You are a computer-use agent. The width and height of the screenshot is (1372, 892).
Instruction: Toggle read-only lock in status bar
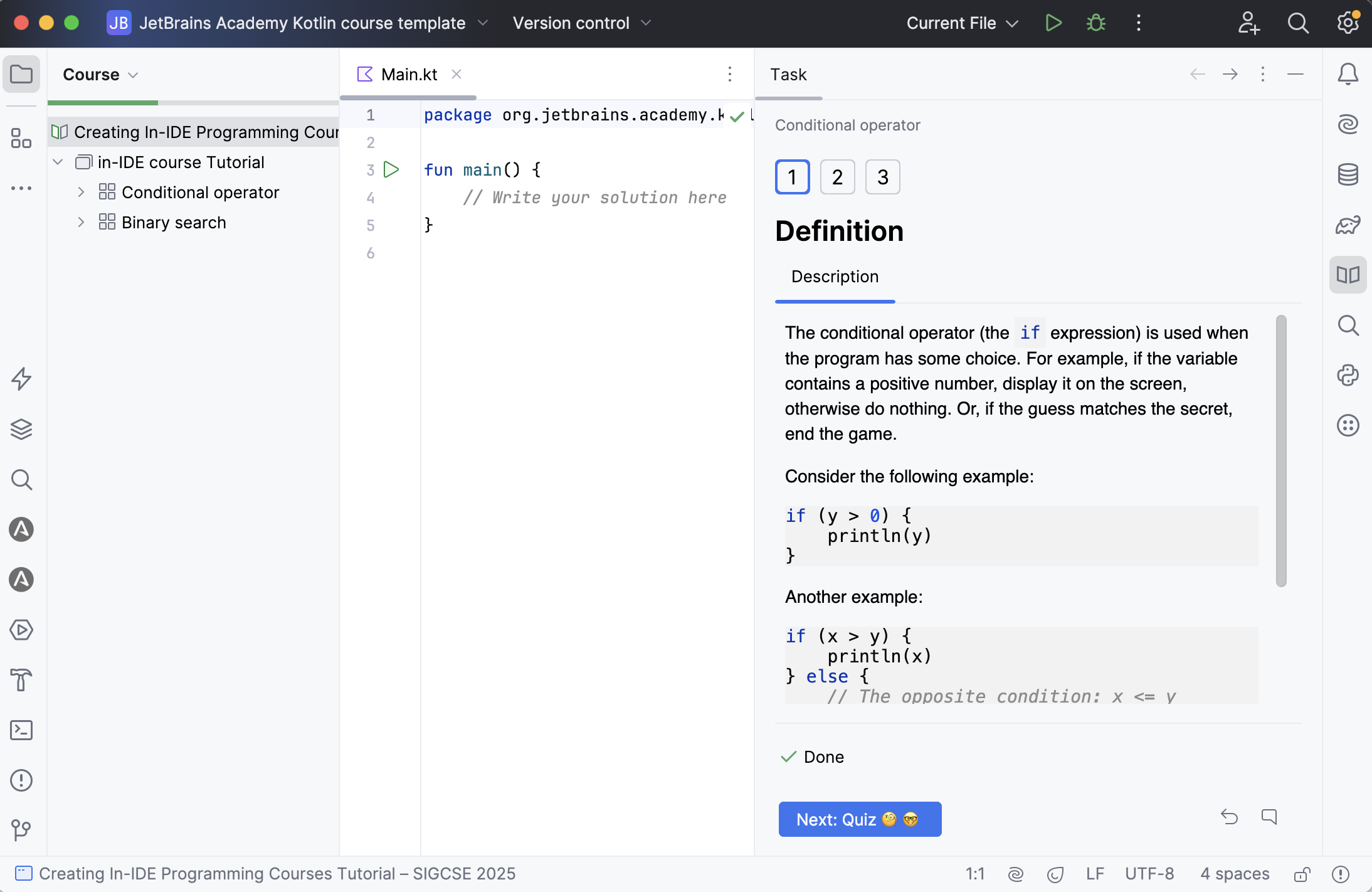pyautogui.click(x=1302, y=874)
